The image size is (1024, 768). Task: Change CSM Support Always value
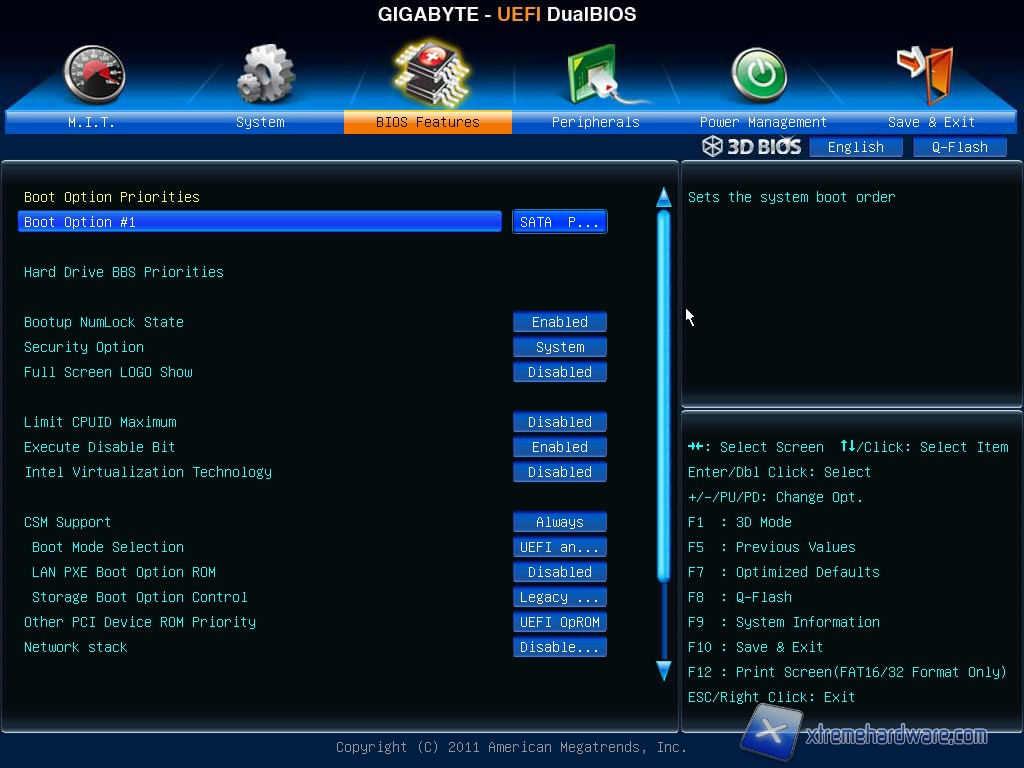(x=559, y=522)
